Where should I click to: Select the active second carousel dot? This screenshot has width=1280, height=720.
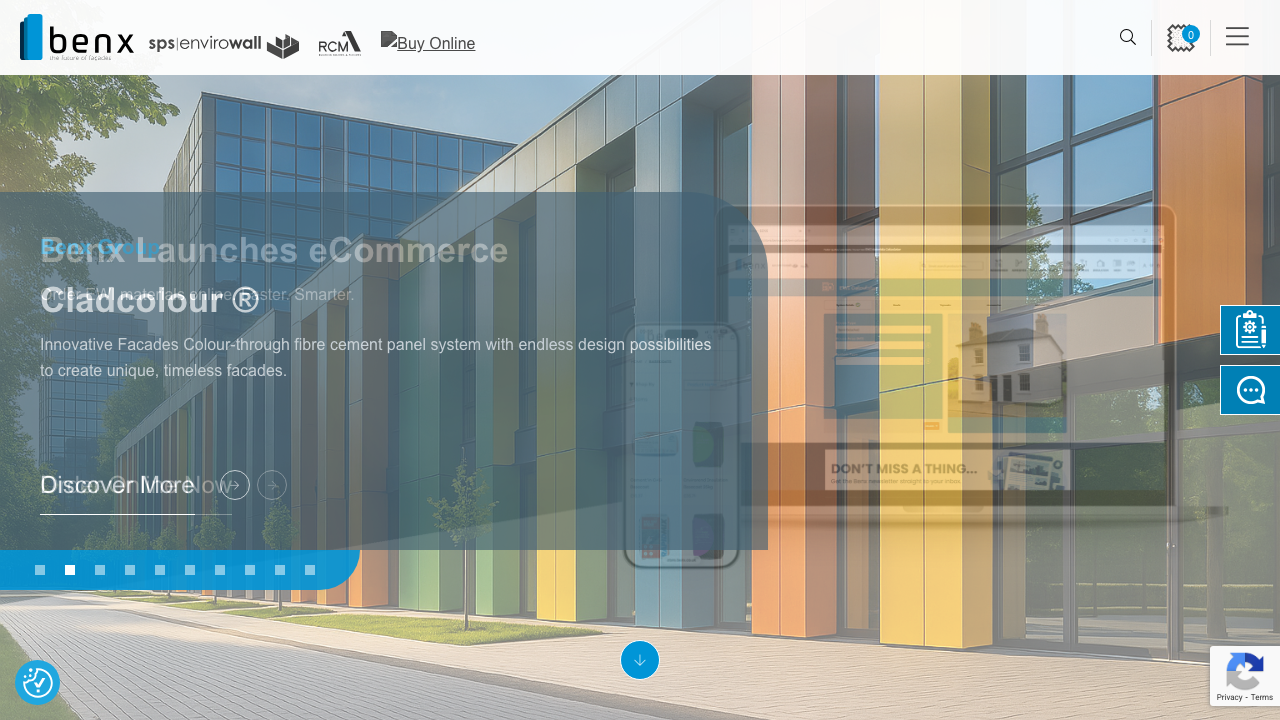70,570
